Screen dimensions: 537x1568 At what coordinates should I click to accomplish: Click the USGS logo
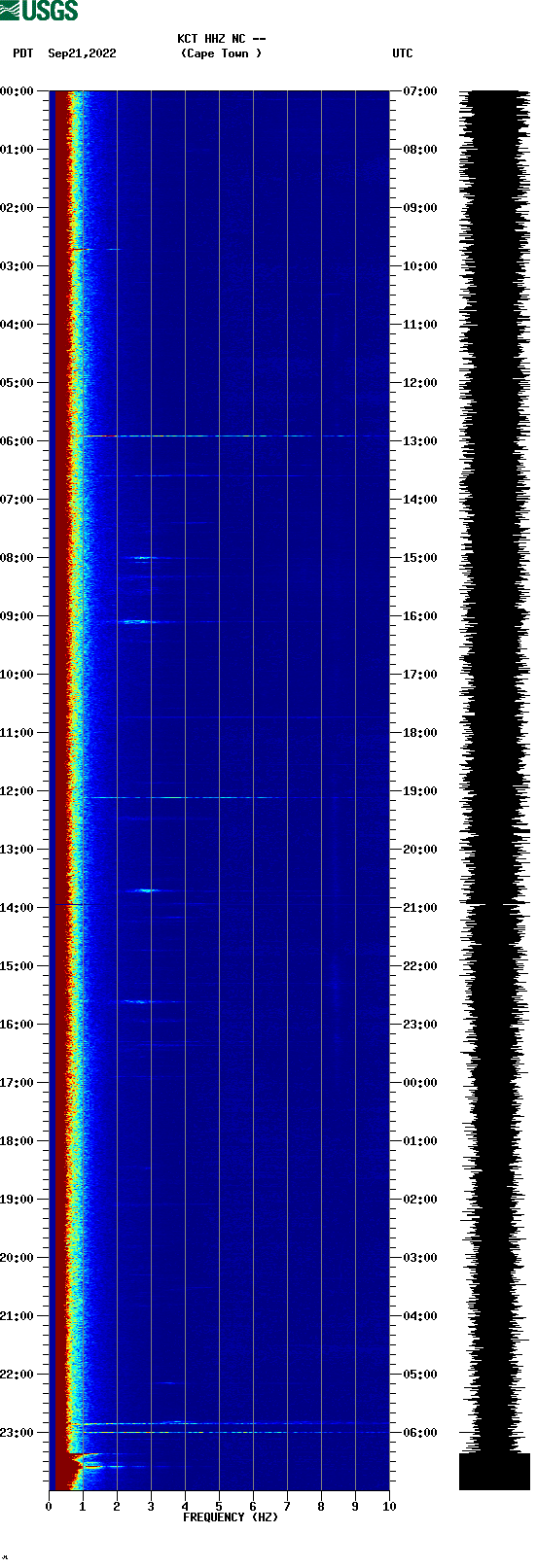click(x=40, y=11)
